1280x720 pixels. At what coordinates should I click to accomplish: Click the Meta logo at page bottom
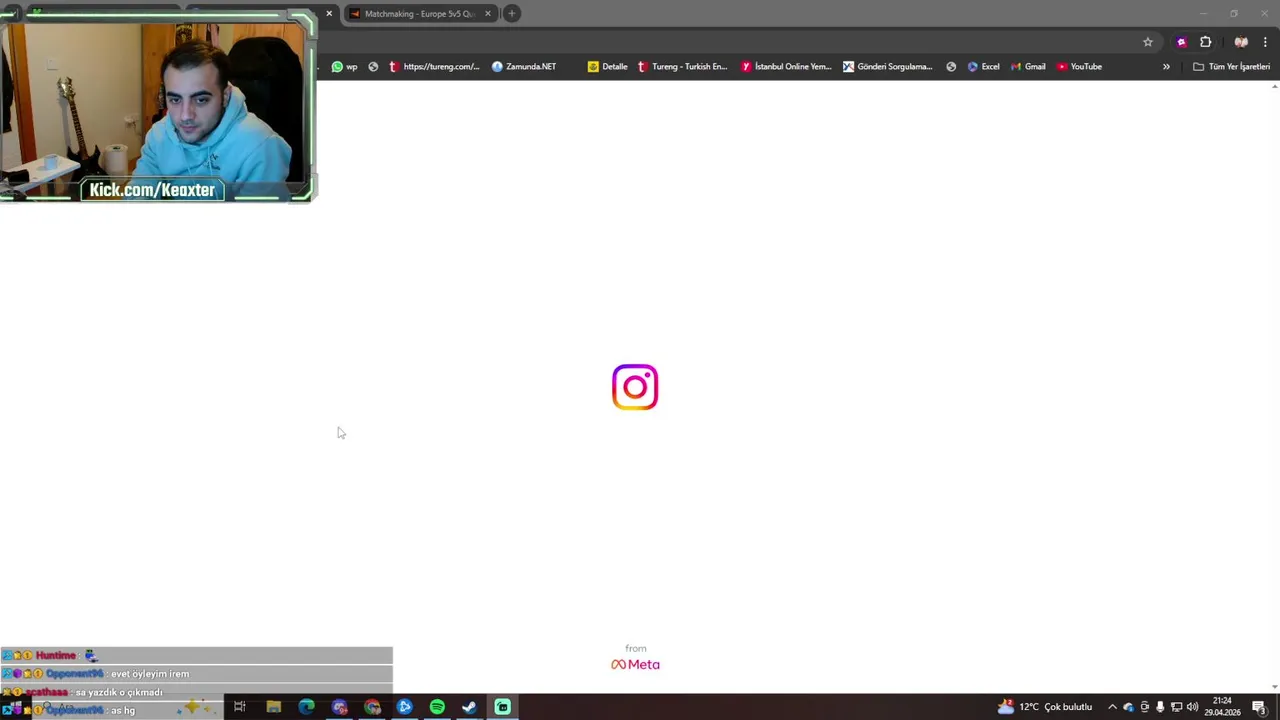pos(635,664)
